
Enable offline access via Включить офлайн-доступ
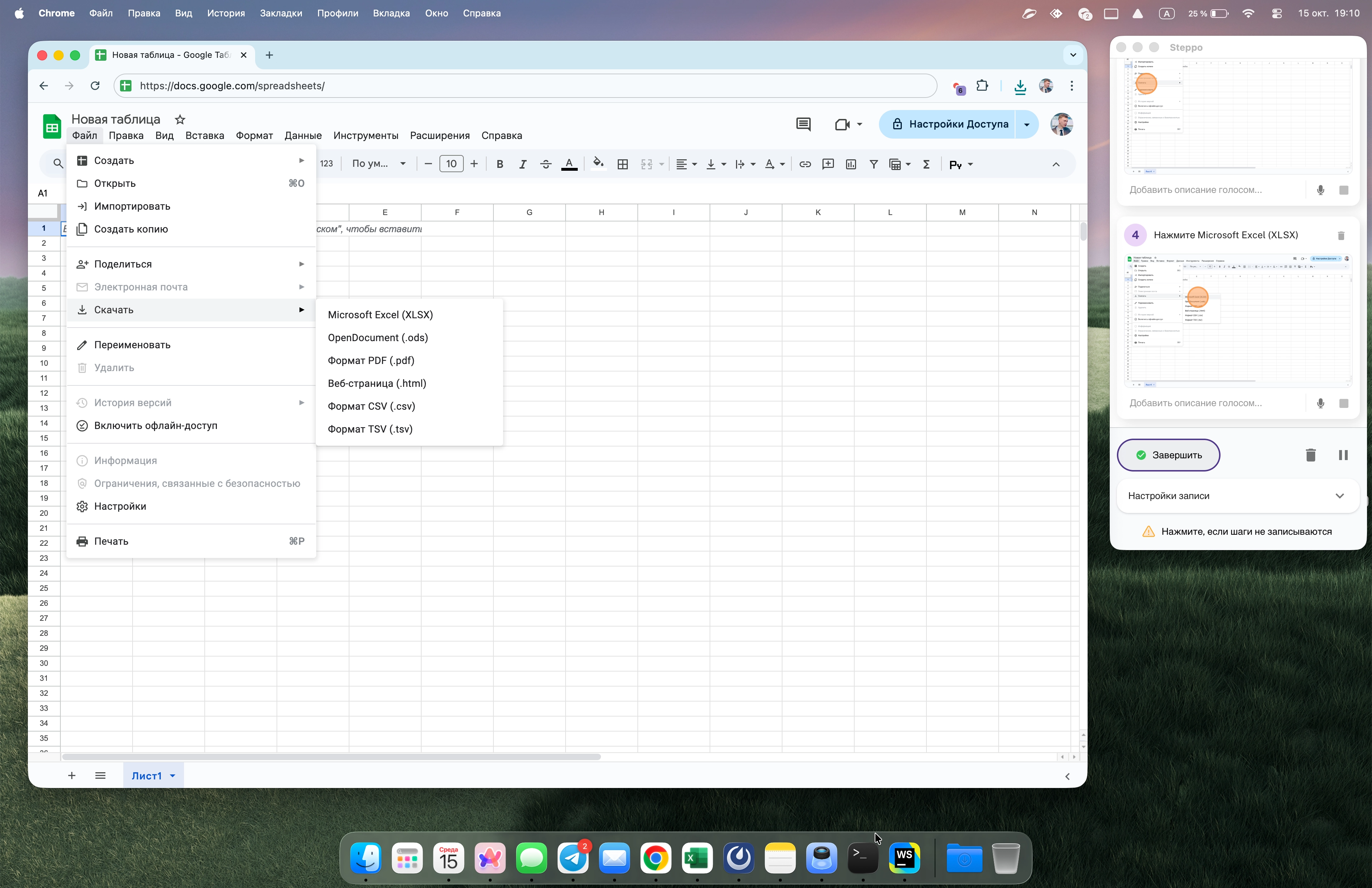tap(156, 425)
